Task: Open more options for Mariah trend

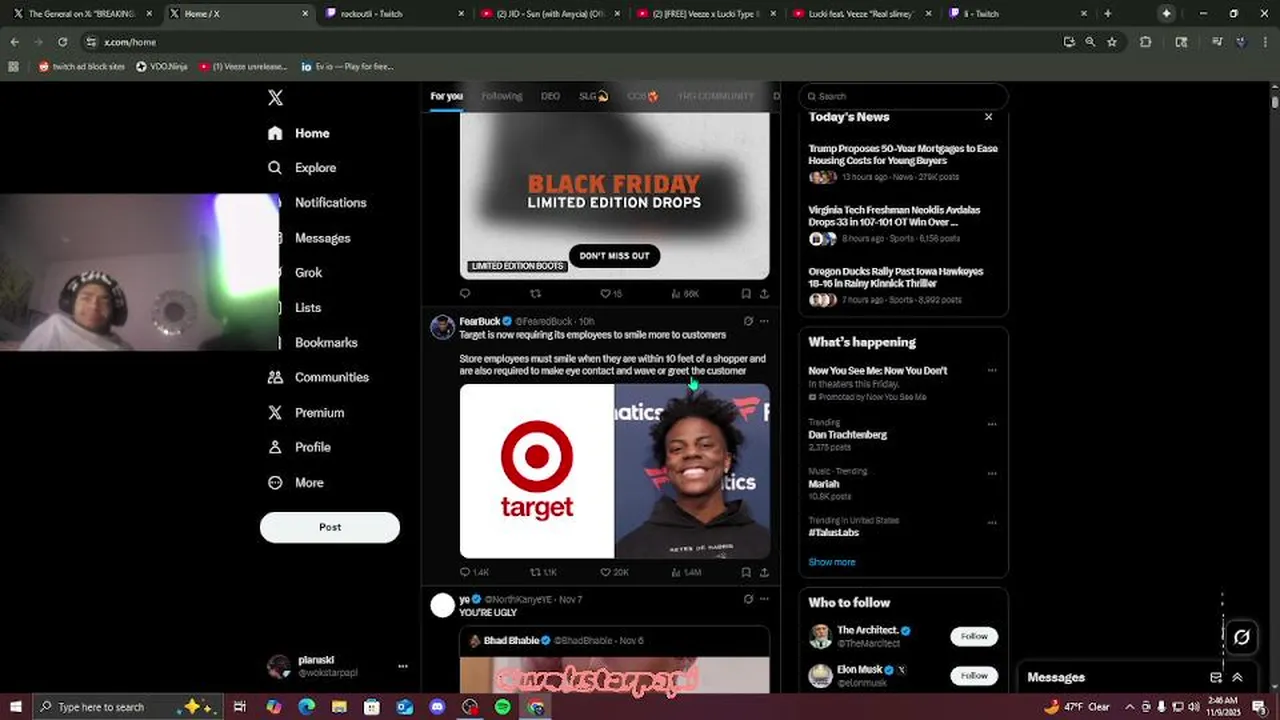Action: click(992, 472)
